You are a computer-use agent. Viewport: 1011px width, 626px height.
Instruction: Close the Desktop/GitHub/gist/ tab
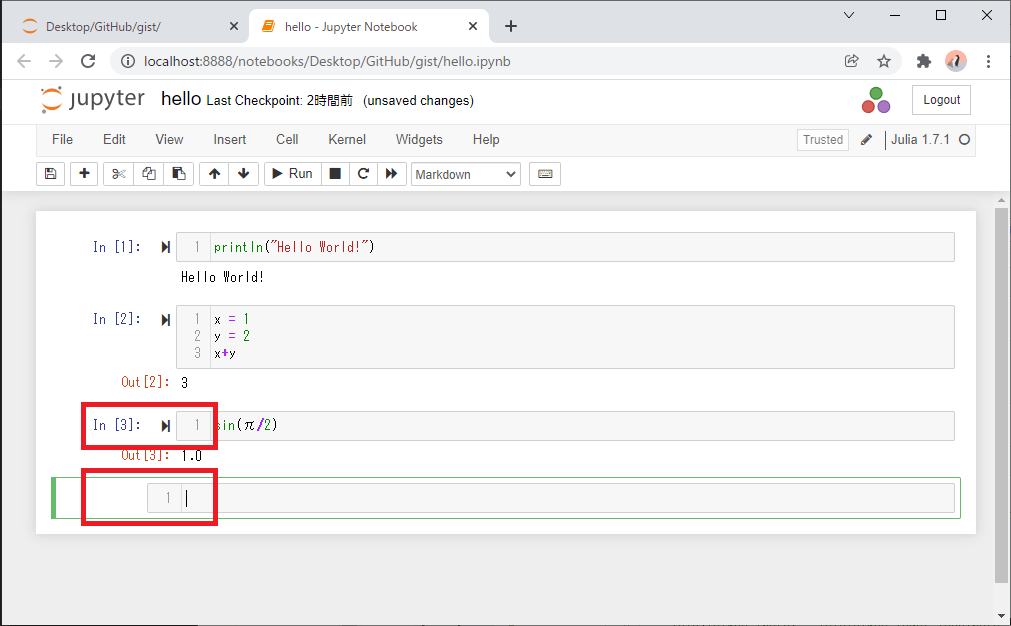click(x=234, y=26)
